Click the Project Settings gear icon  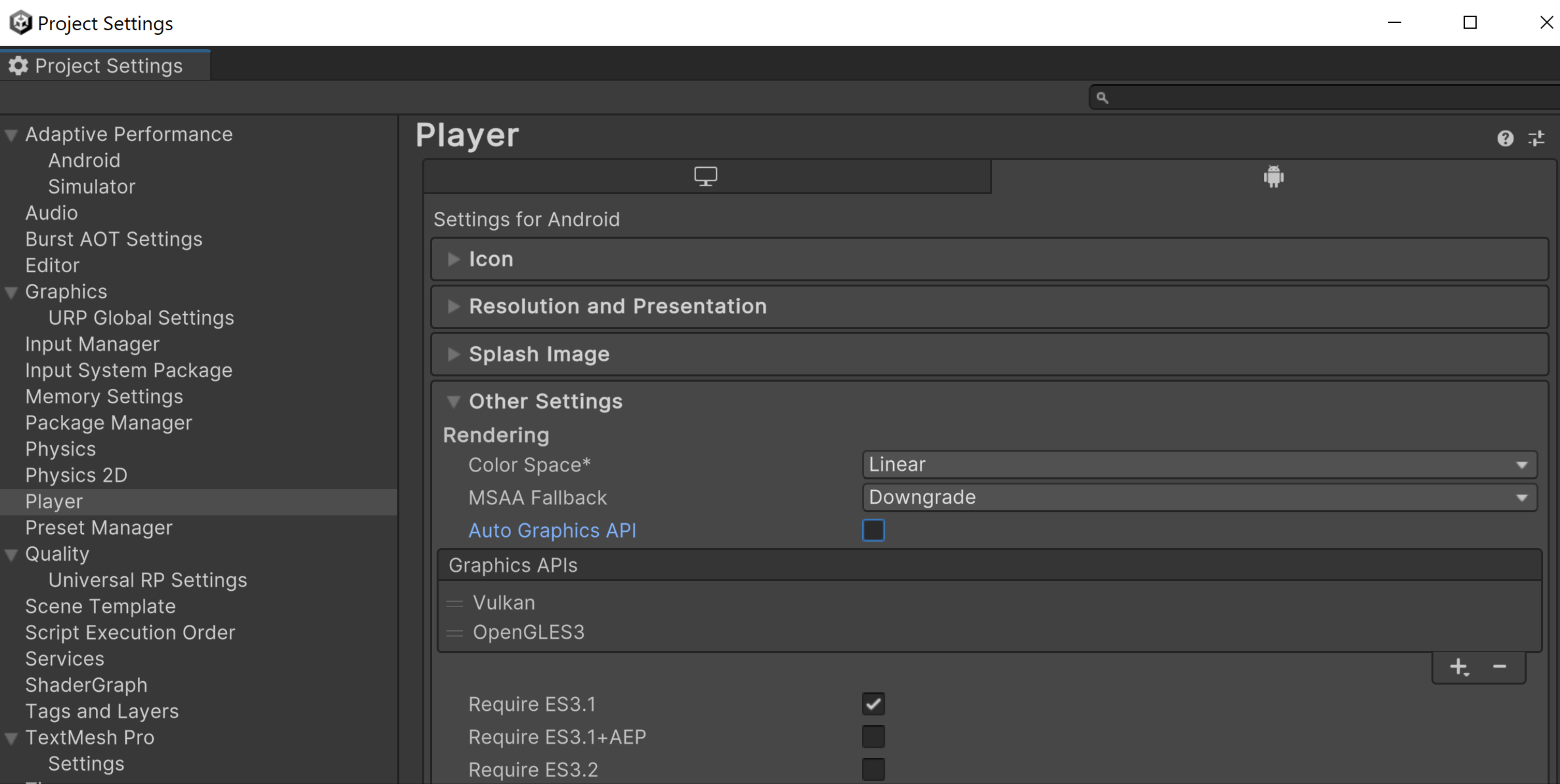point(18,65)
